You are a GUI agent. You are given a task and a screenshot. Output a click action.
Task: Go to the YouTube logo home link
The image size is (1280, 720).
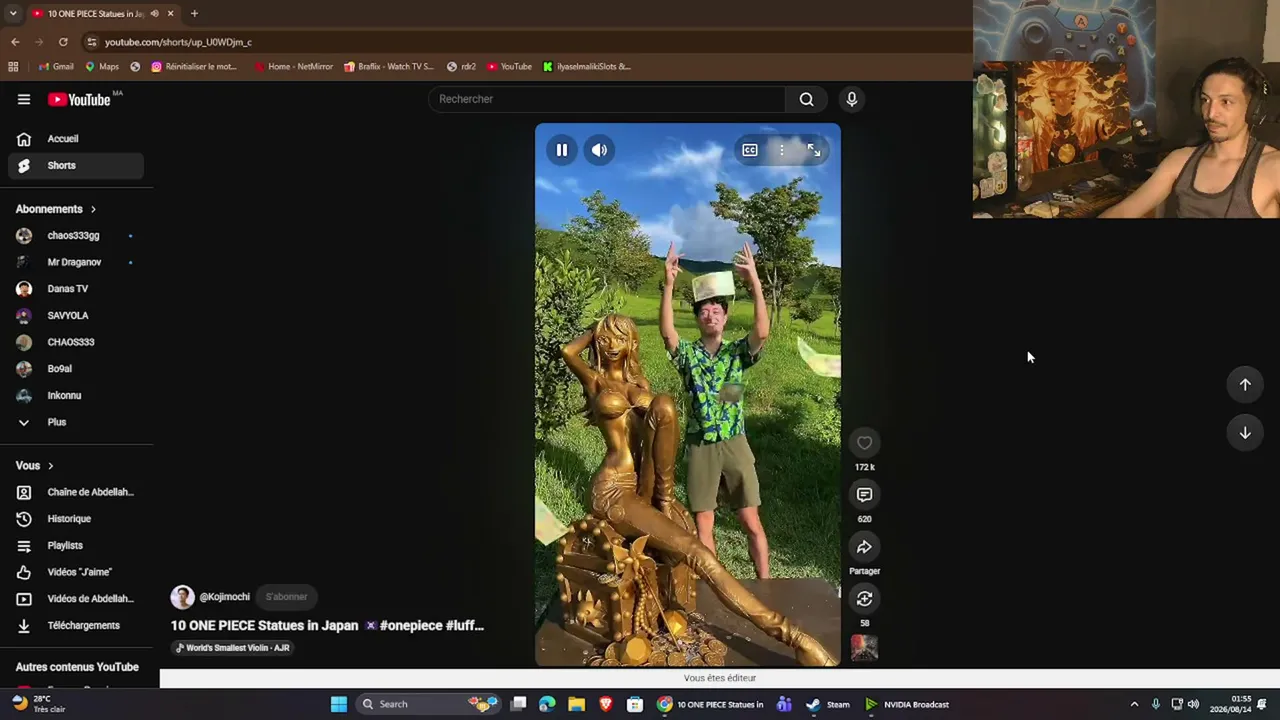[79, 99]
